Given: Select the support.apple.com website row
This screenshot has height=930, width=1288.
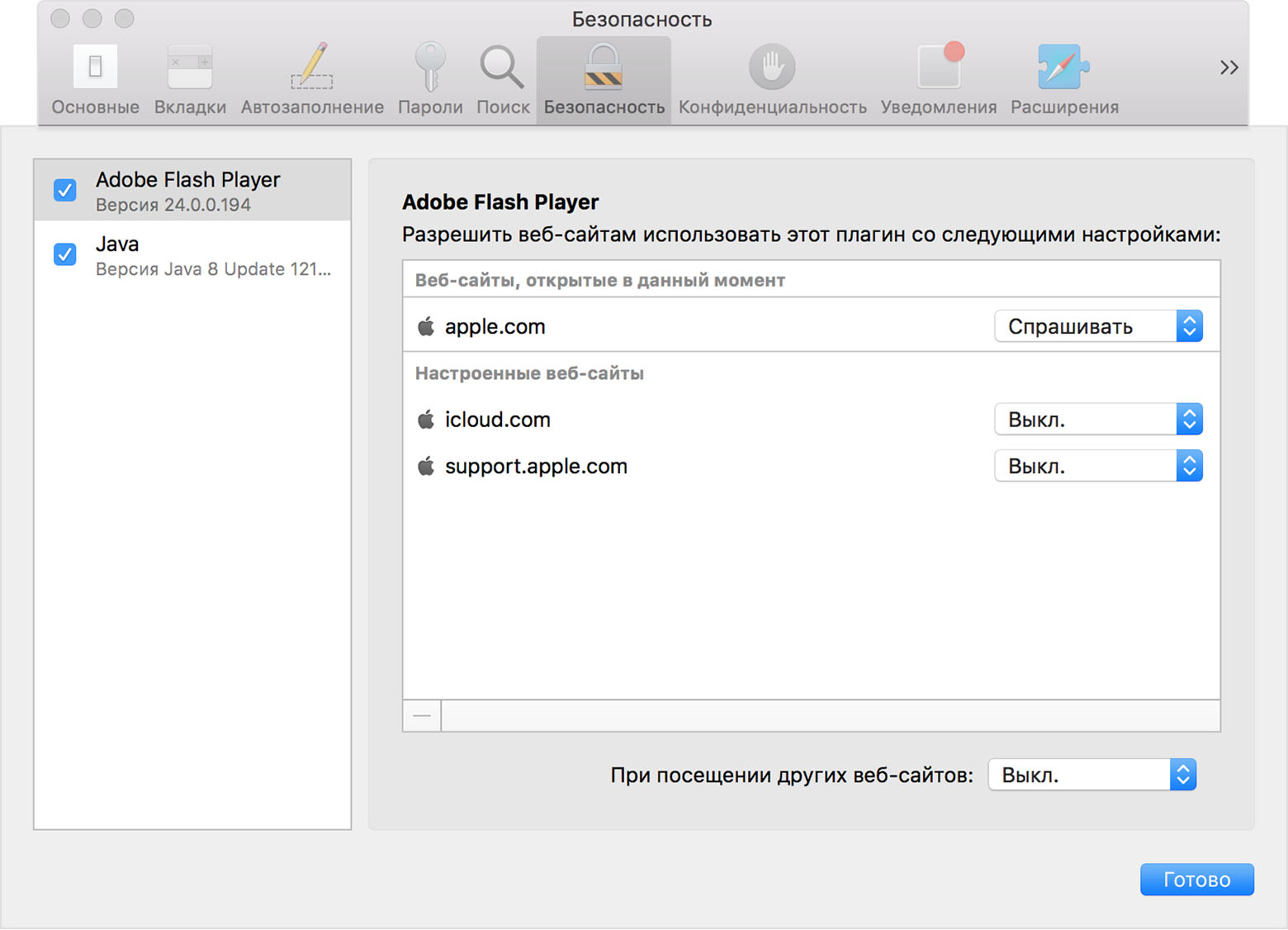Looking at the screenshot, I should tap(811, 466).
